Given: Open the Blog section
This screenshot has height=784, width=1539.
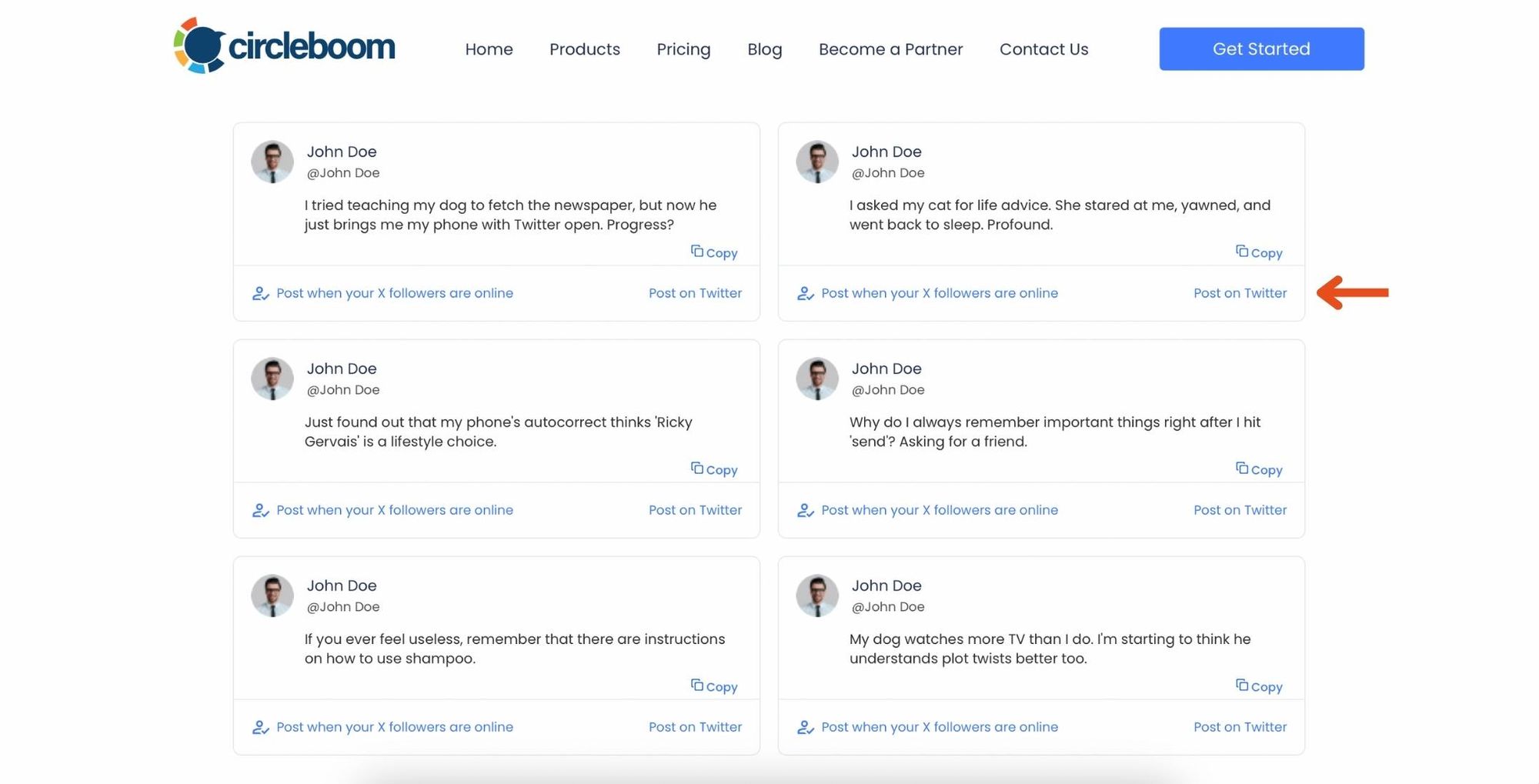Looking at the screenshot, I should coord(764,48).
